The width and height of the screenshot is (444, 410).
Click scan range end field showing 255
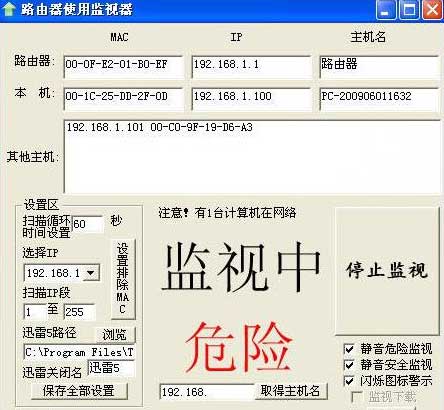click(79, 312)
